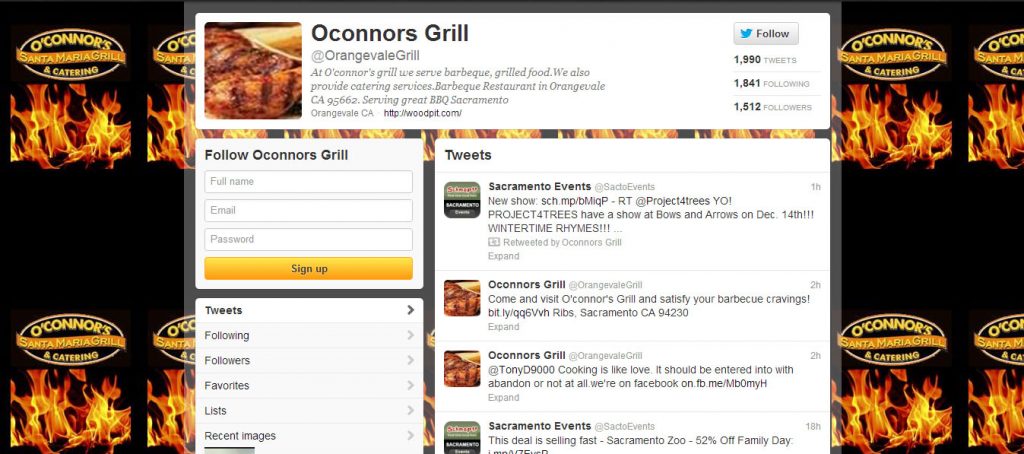Viewport: 1024px width, 454px height.
Task: Click Sacramento Events avatar in first tweet
Action: tap(462, 200)
